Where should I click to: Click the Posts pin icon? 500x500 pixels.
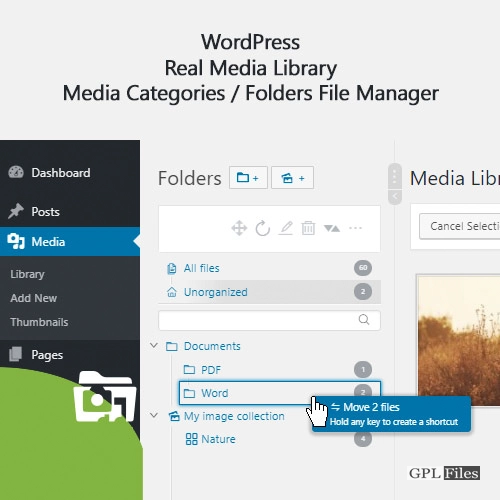(16, 211)
